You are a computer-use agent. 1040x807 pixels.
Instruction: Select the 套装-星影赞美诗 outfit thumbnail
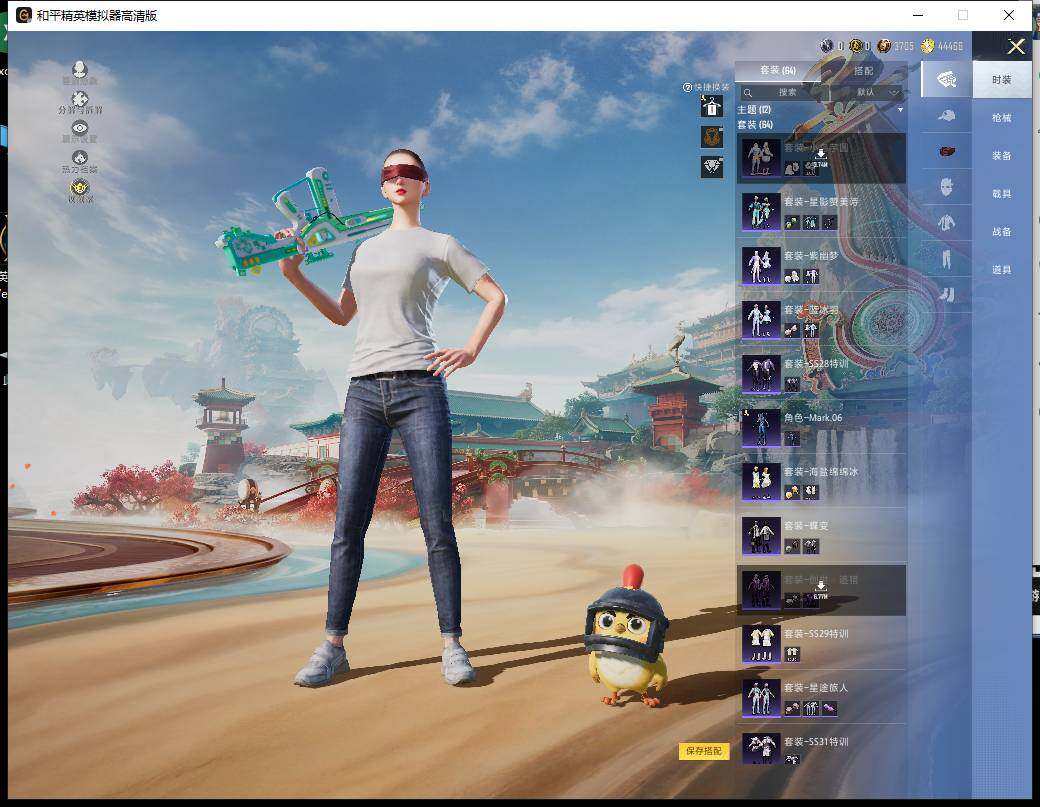pos(761,212)
